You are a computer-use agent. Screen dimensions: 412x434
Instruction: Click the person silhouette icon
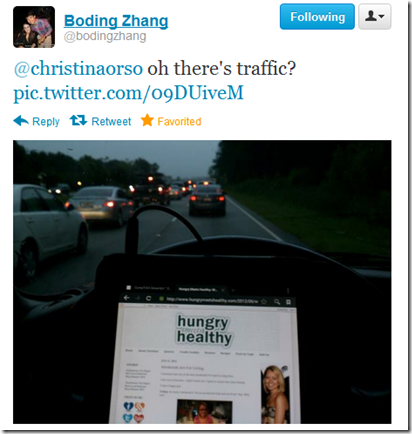point(370,16)
